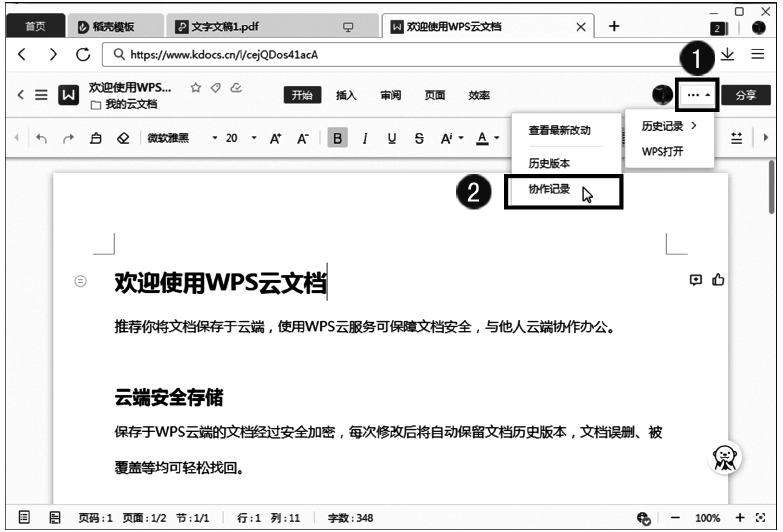Image resolution: width=783 pixels, height=532 pixels.
Task: Click the browser URL address field
Action: click(400, 53)
